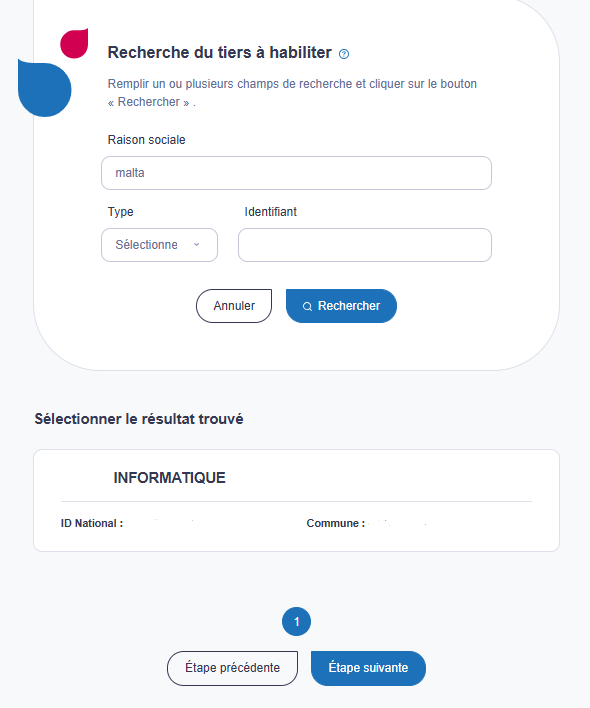
Task: Focus the Raison sociale field containing malta
Action: (296, 173)
